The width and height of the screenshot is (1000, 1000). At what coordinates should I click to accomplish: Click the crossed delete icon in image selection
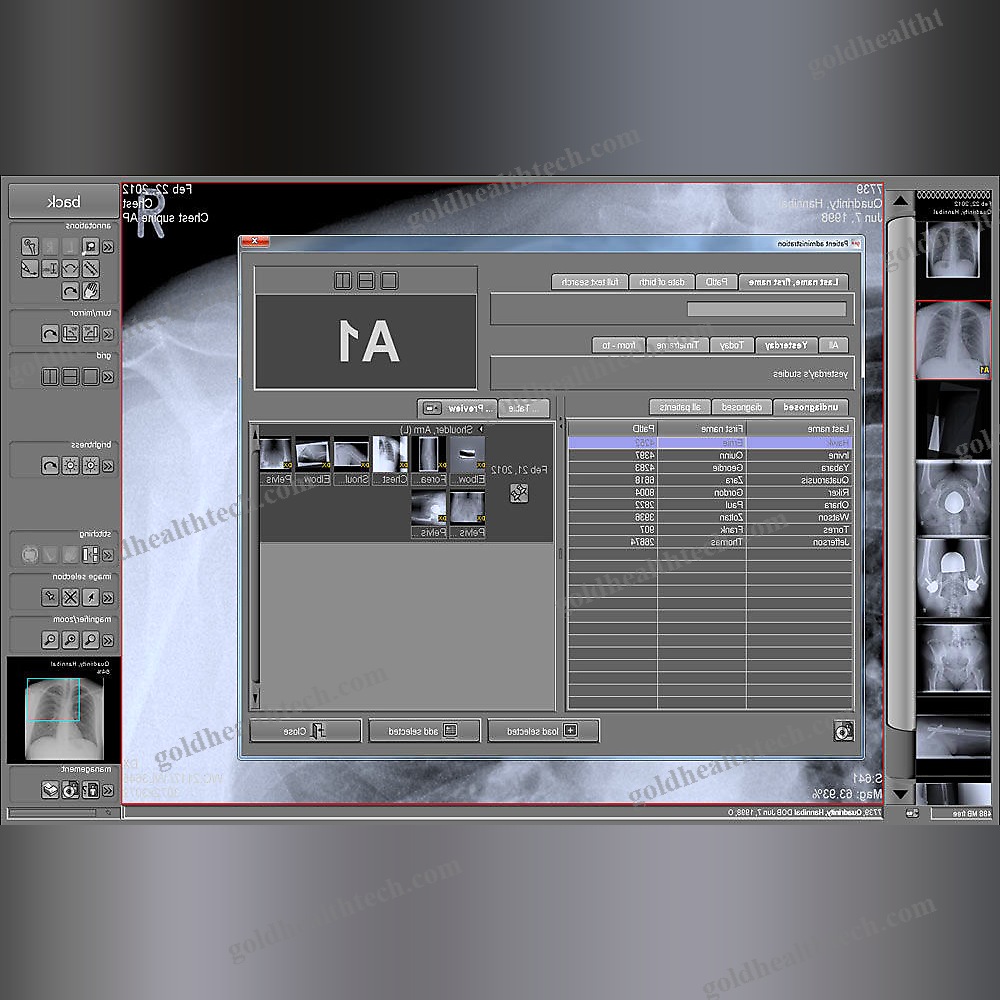(x=70, y=598)
